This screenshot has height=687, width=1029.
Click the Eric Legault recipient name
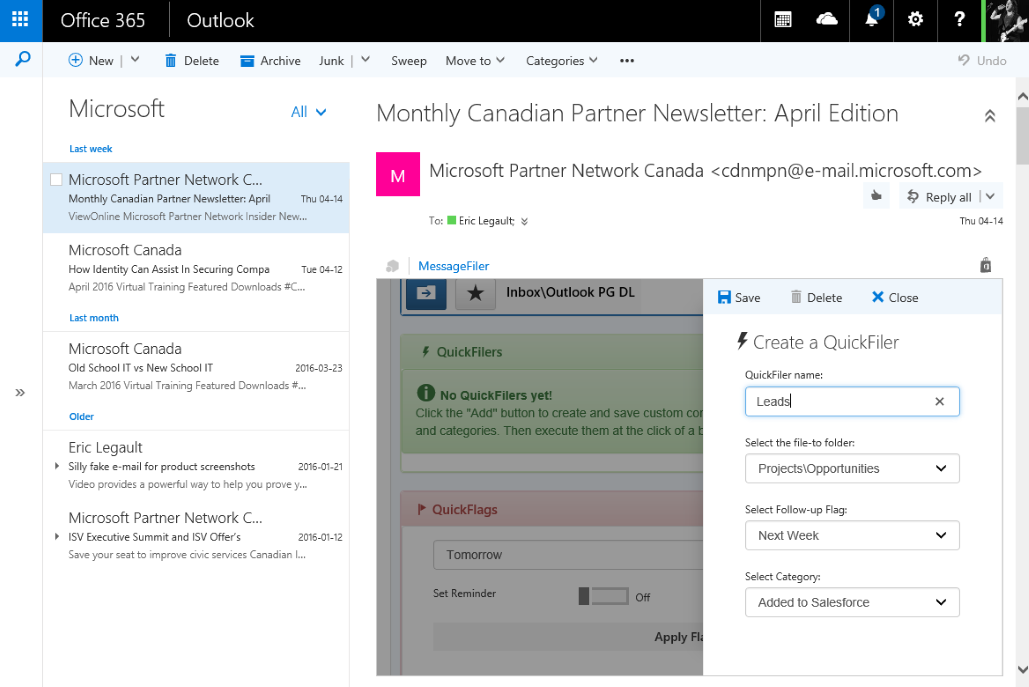[x=486, y=221]
